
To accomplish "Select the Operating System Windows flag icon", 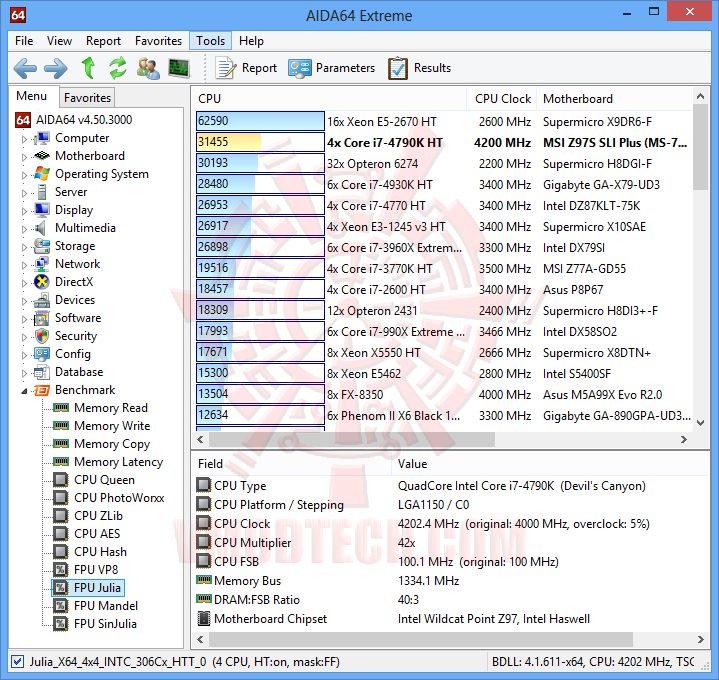I will pos(42,174).
